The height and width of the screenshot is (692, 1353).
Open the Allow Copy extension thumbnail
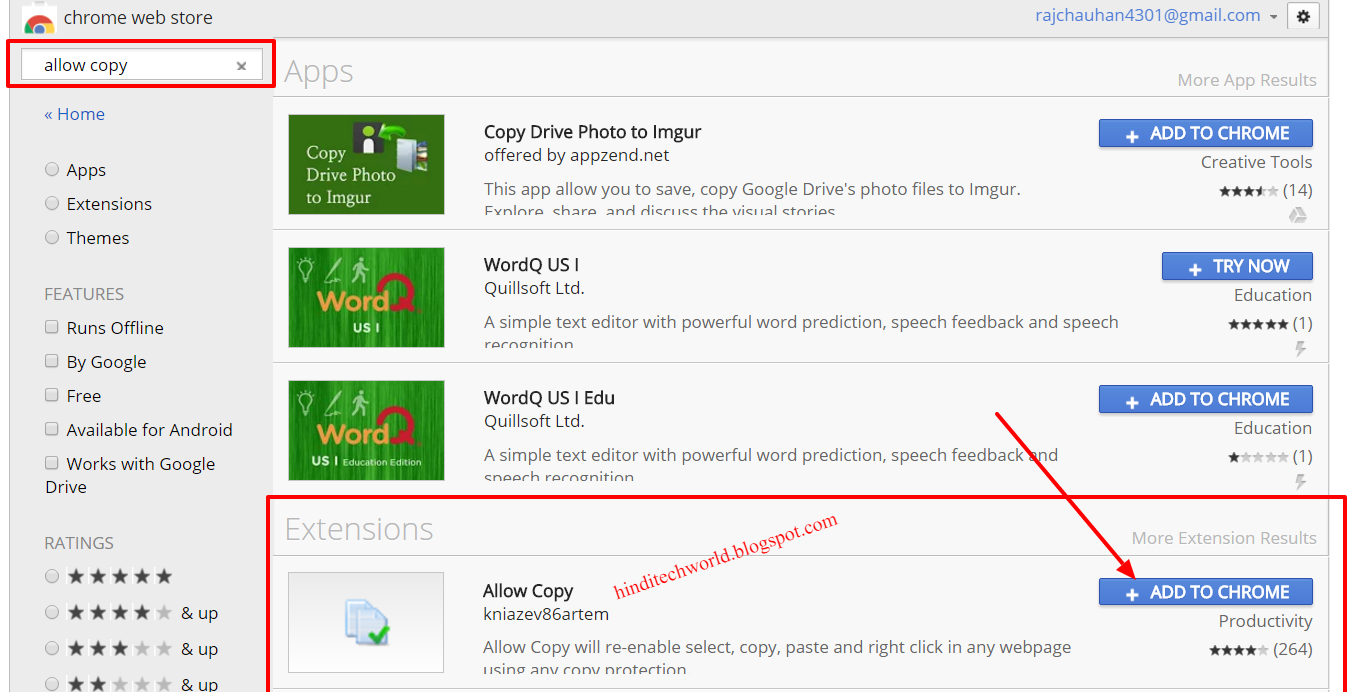pos(366,622)
